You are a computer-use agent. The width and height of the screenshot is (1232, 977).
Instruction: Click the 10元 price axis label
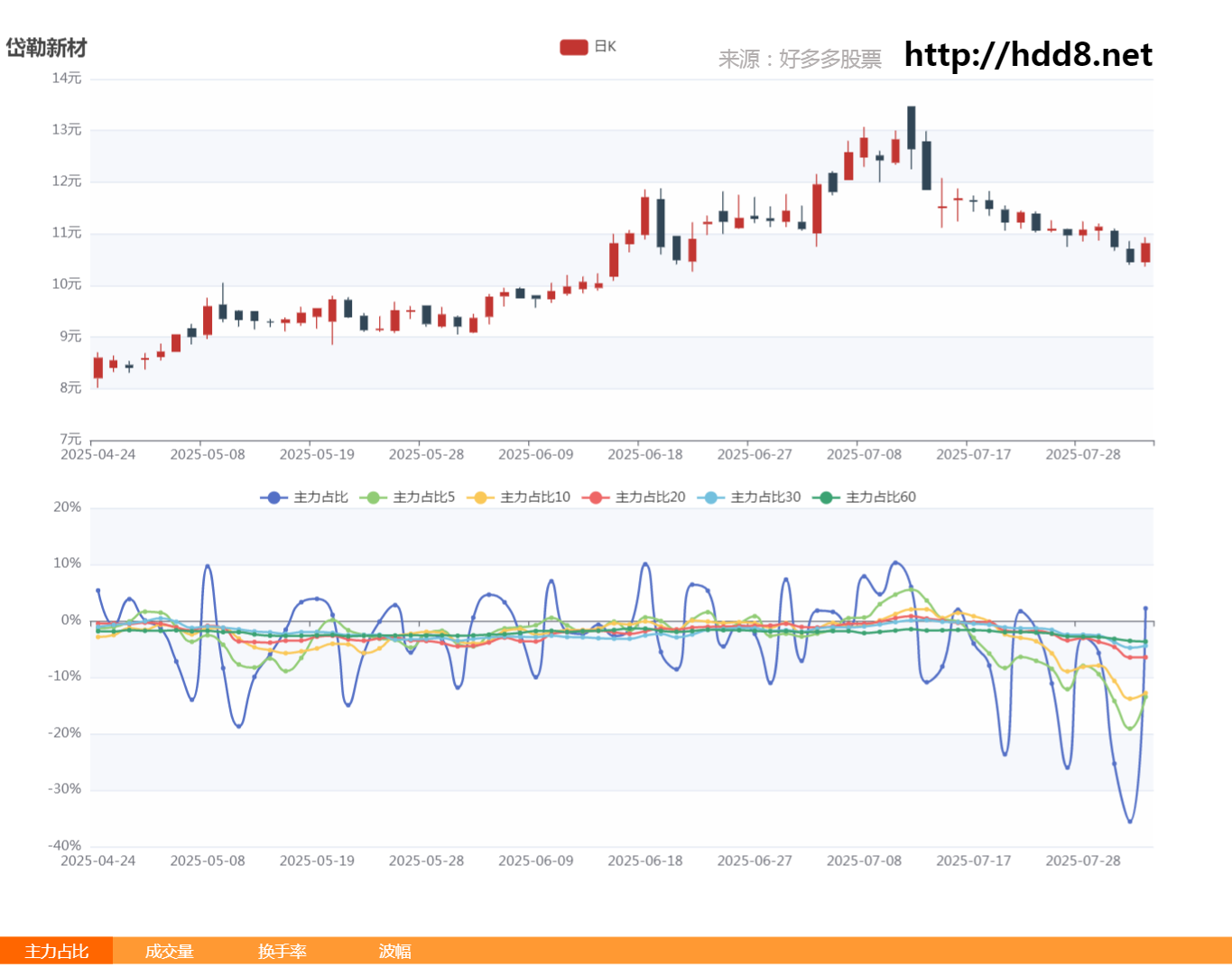pyautogui.click(x=67, y=284)
